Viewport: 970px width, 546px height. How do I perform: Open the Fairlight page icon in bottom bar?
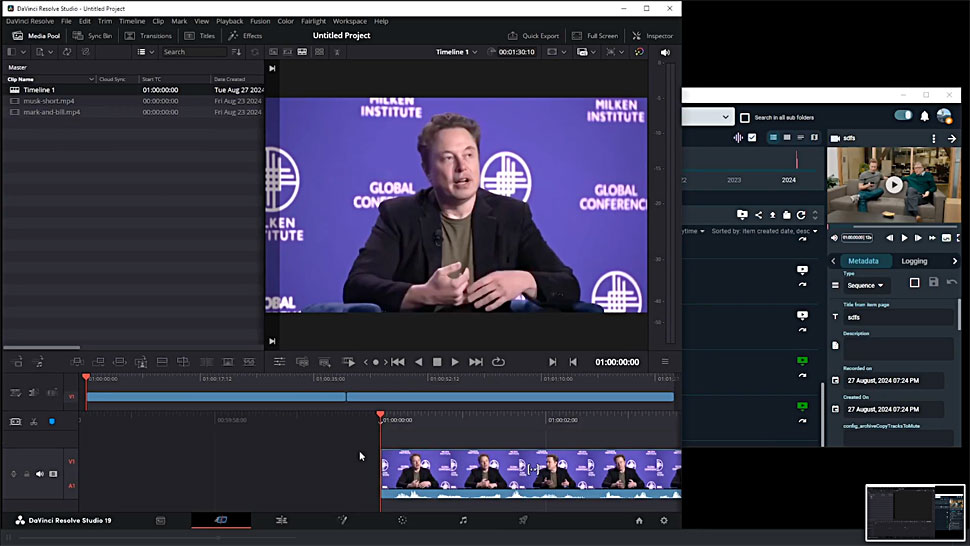463,520
